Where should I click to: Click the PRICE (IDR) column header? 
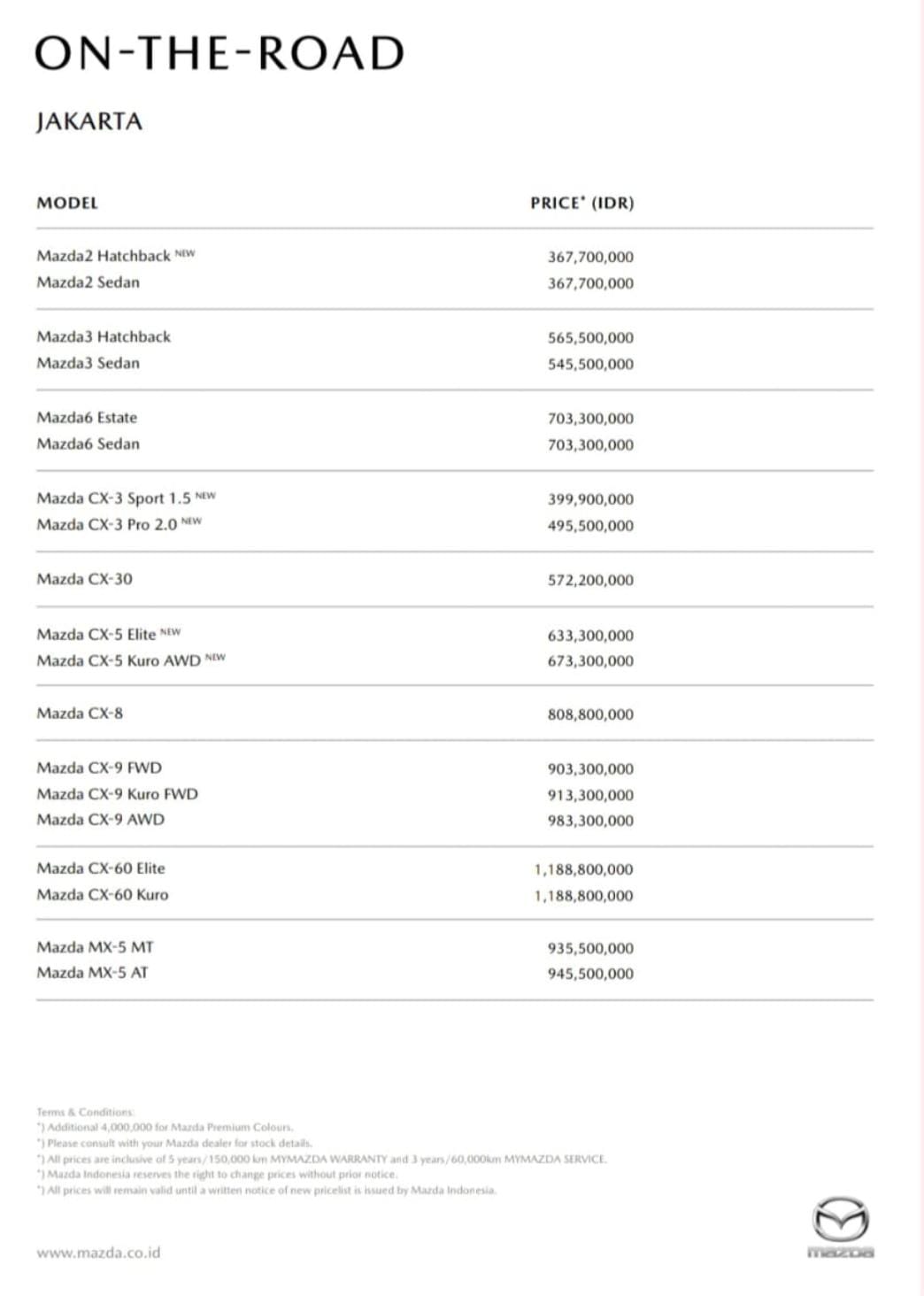click(x=581, y=203)
